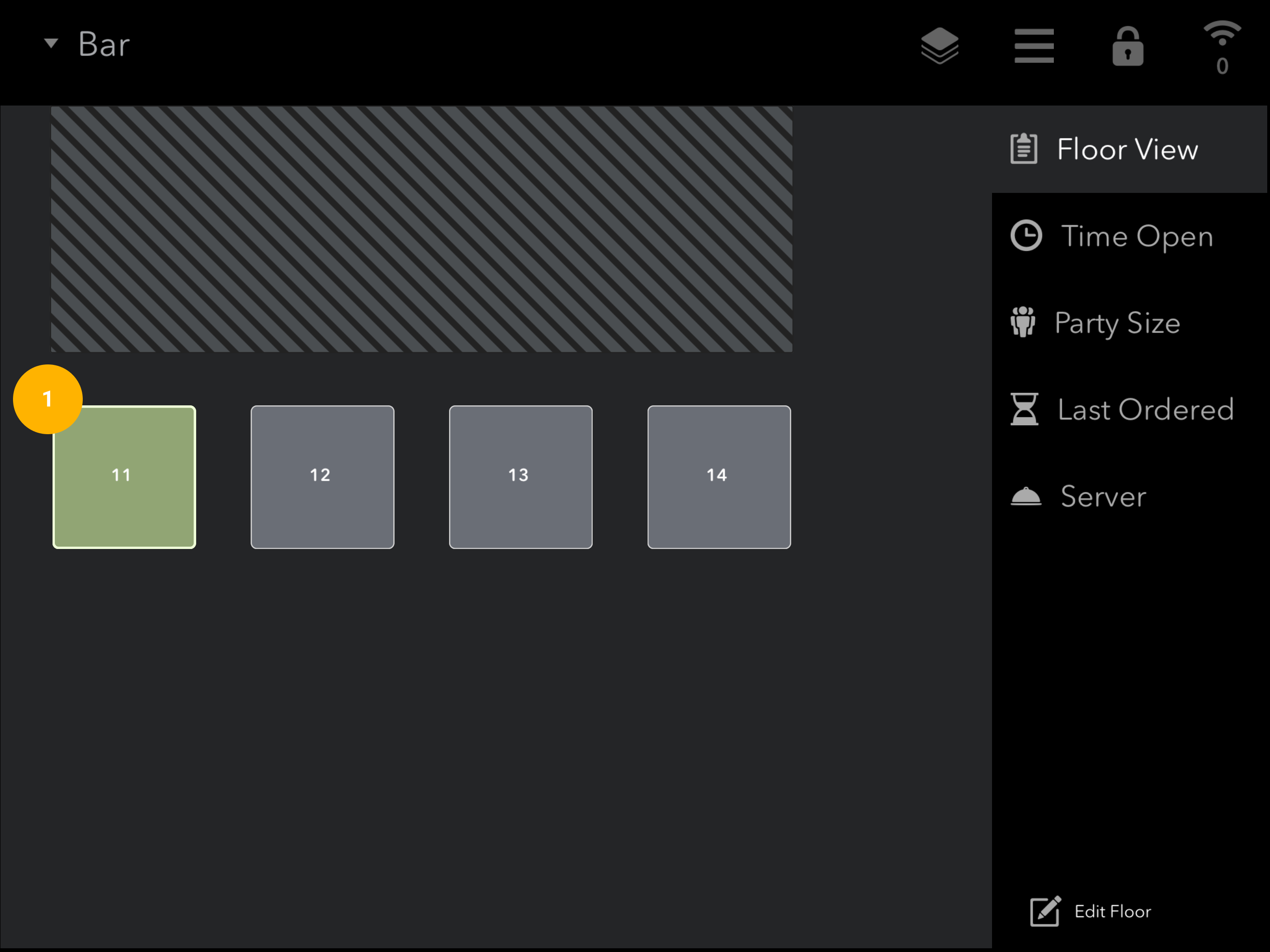Click the Edit Floor pencil icon
Screen dimensions: 1270x952
(x=1045, y=911)
